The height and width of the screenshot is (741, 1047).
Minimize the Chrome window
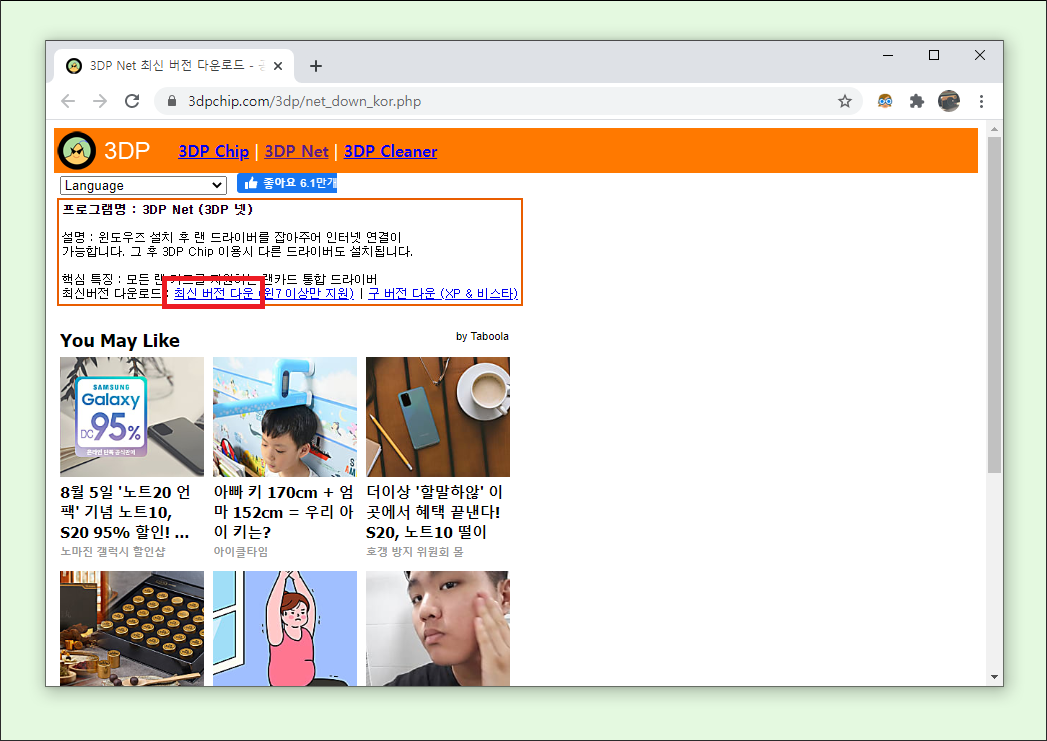pyautogui.click(x=888, y=55)
